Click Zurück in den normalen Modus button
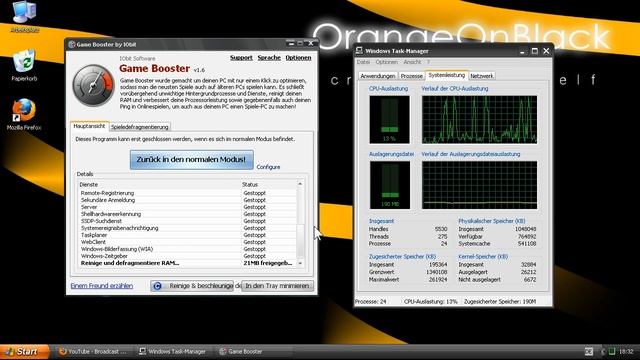 191,160
